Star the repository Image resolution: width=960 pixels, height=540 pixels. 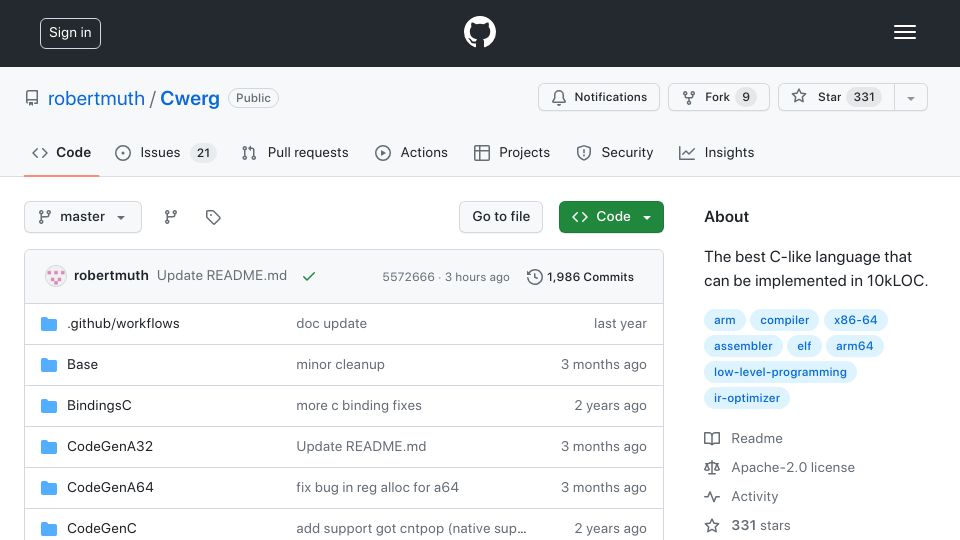[836, 97]
